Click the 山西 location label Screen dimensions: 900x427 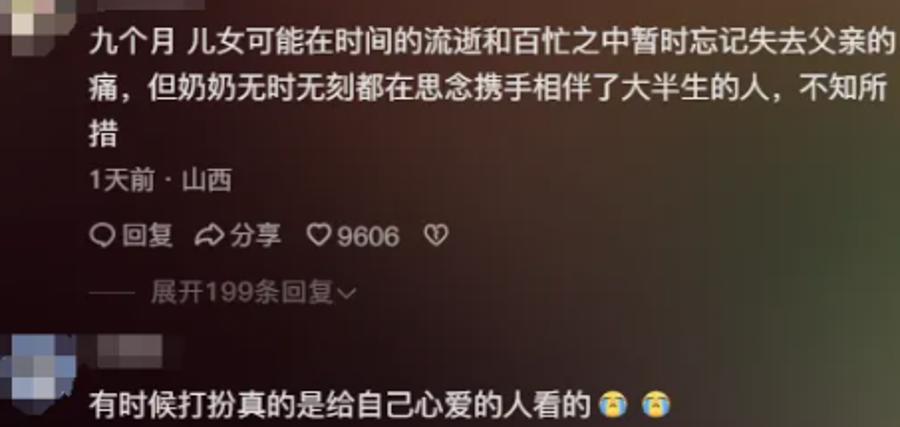(x=207, y=181)
